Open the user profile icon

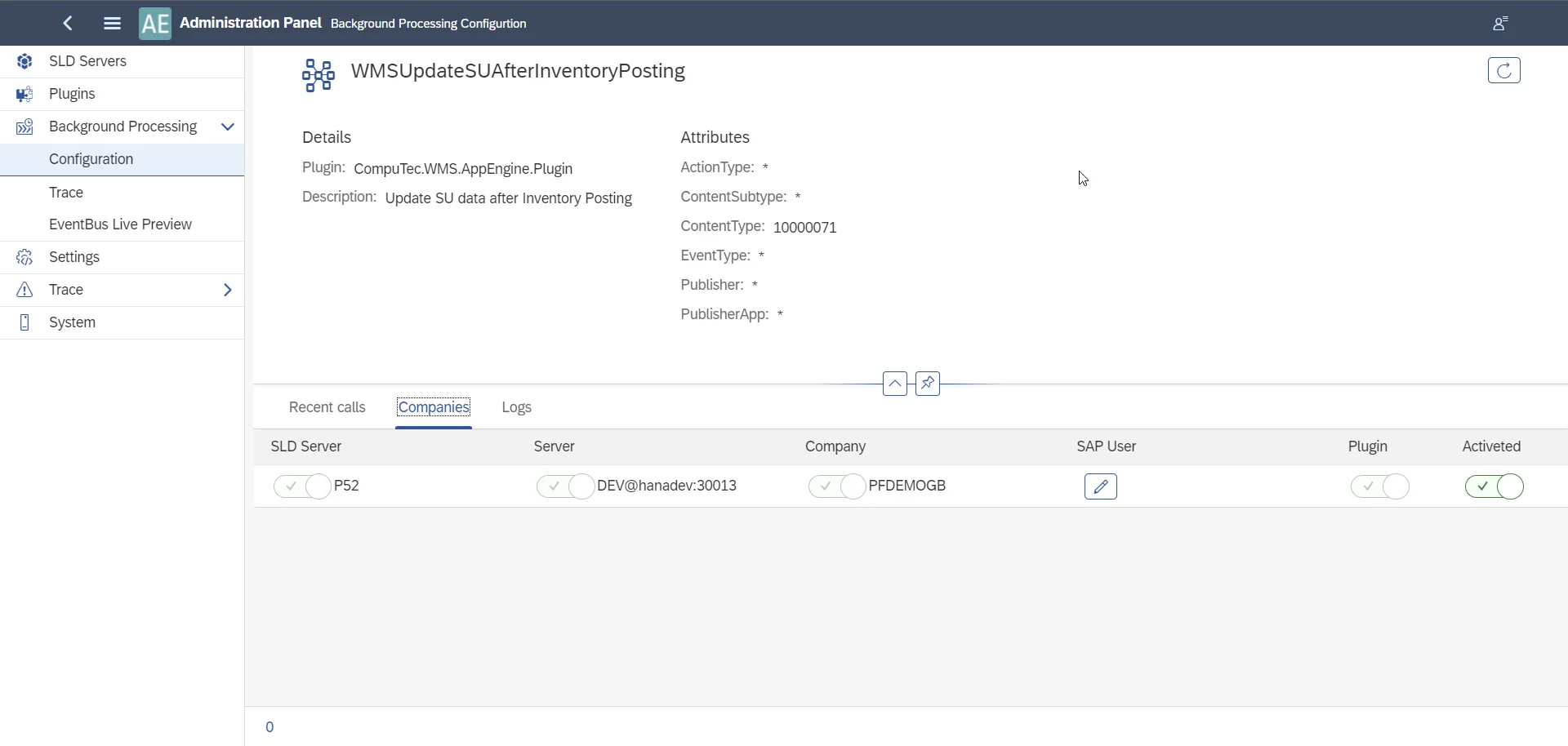1501,24
